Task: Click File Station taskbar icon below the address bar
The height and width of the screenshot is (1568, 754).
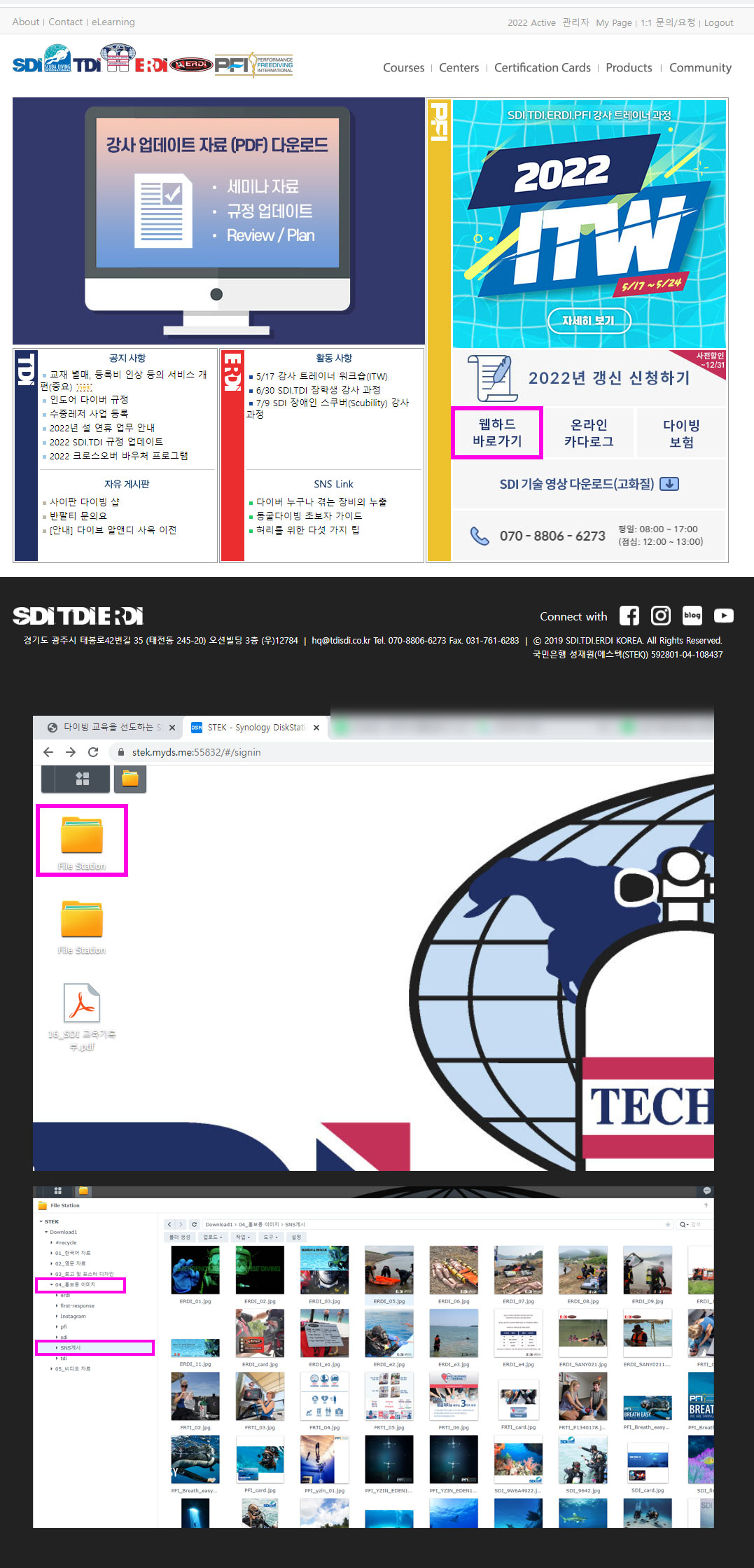Action: pos(130,779)
